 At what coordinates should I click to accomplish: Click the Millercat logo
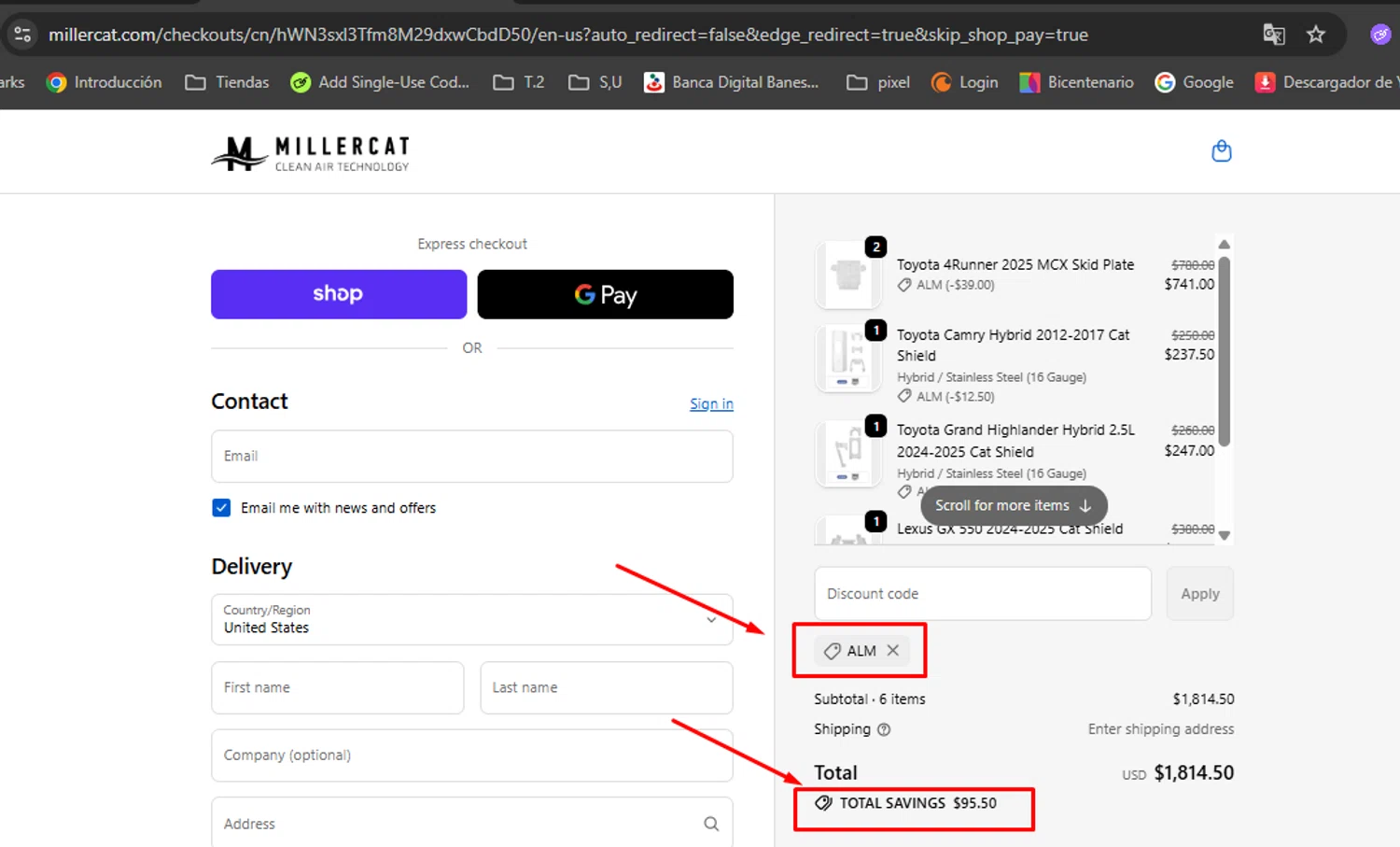(311, 154)
